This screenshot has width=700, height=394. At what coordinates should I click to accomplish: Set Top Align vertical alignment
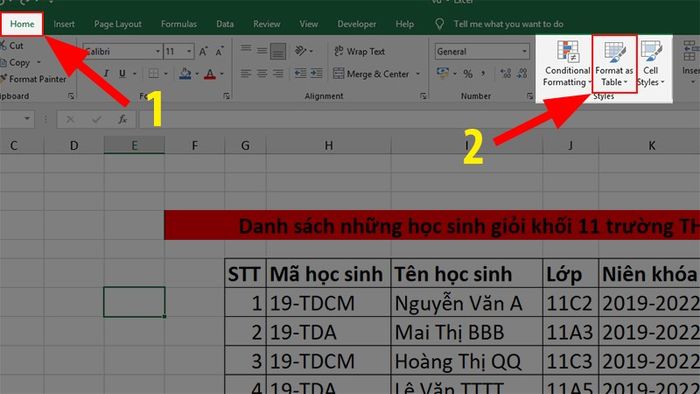click(x=246, y=50)
